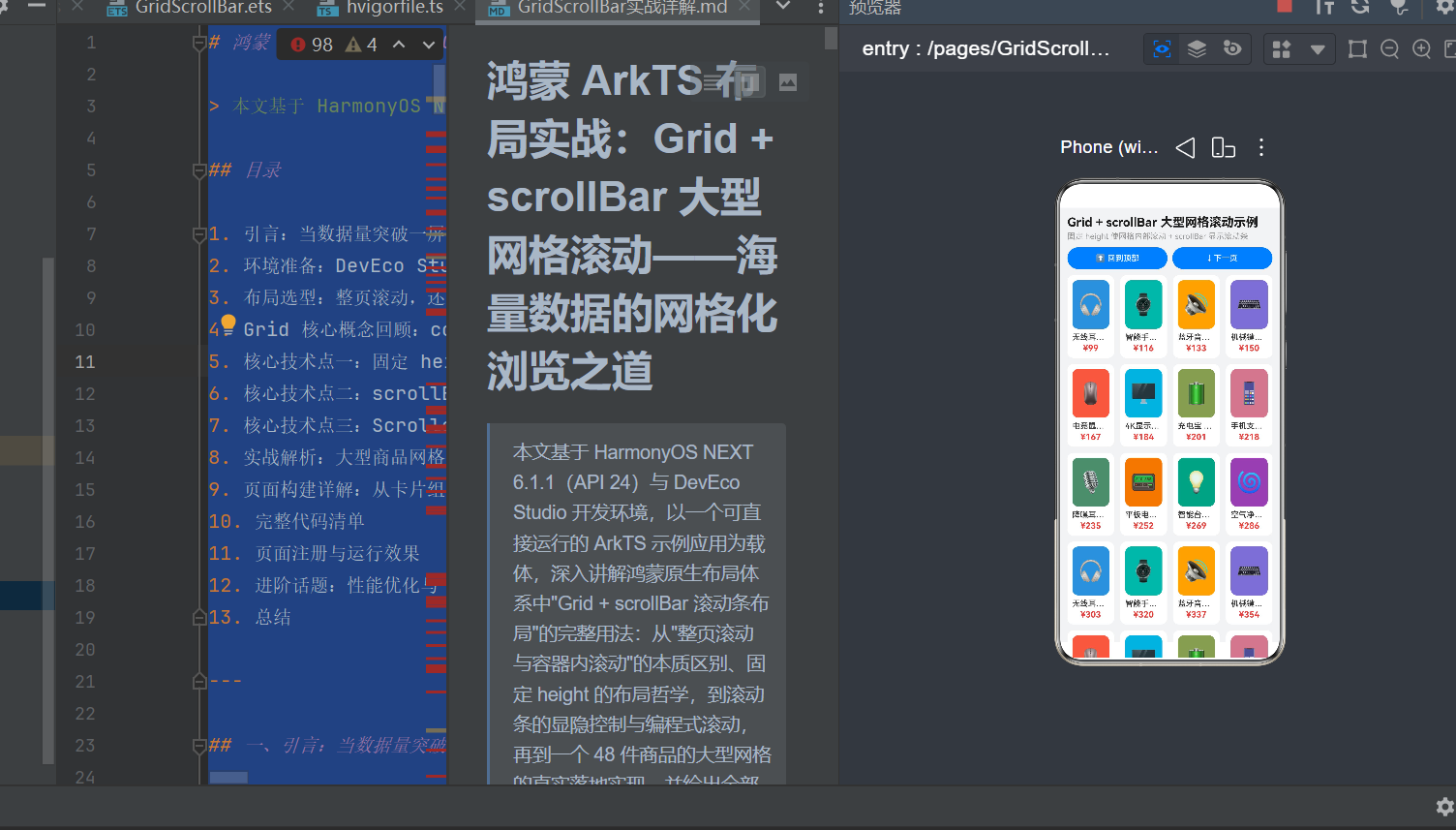This screenshot has height=830, width=1456.
Task: Select the ¥201 power bank product card
Action: tap(1197, 405)
